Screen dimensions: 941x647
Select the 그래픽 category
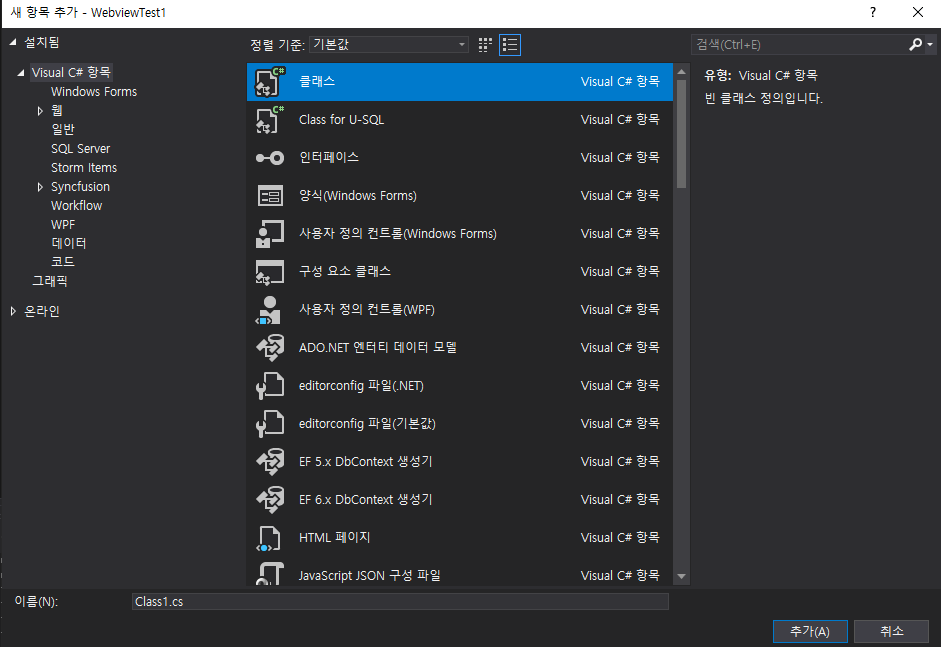[x=50, y=281]
